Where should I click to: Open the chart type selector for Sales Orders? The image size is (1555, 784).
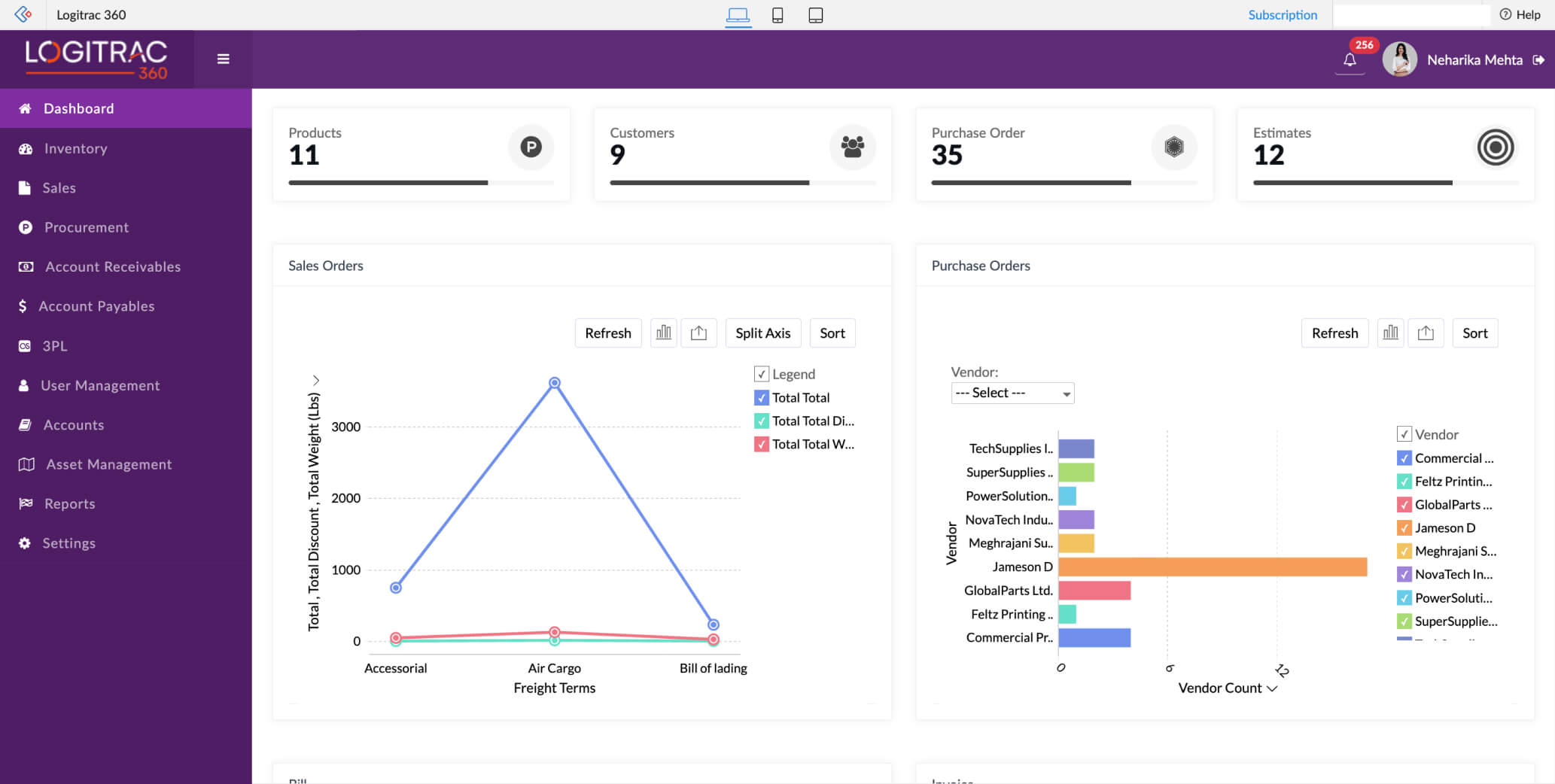[x=663, y=333]
